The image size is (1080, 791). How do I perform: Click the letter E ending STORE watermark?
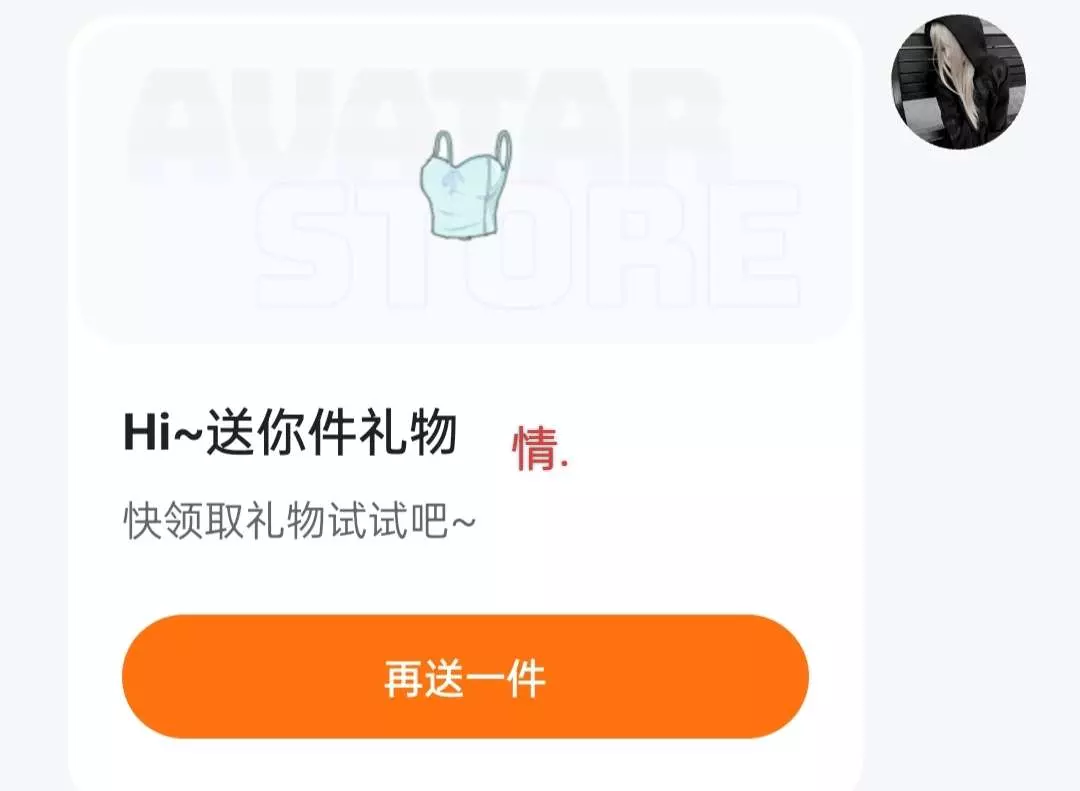[754, 245]
